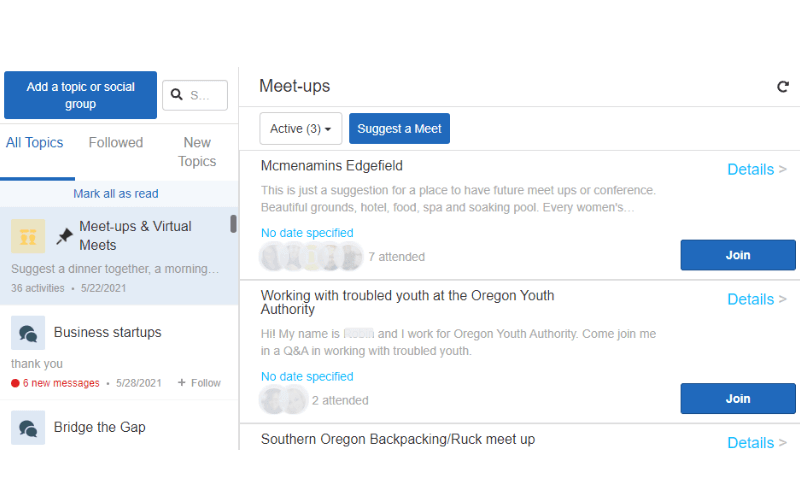Click the Bridge the Gap chat icon
This screenshot has width=800, height=500.
click(x=28, y=428)
